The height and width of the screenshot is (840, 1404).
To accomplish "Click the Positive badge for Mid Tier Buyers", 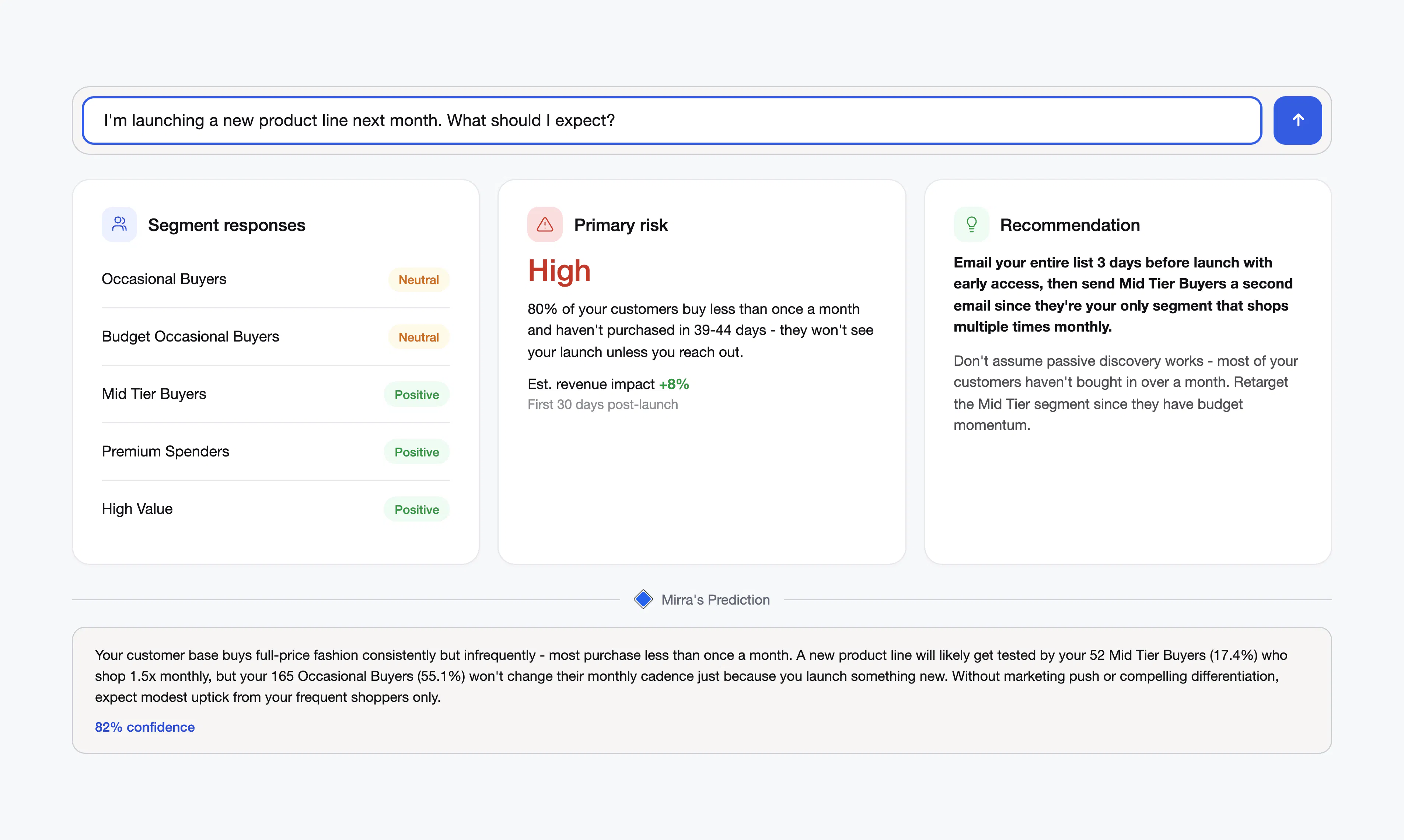I will 417,395.
